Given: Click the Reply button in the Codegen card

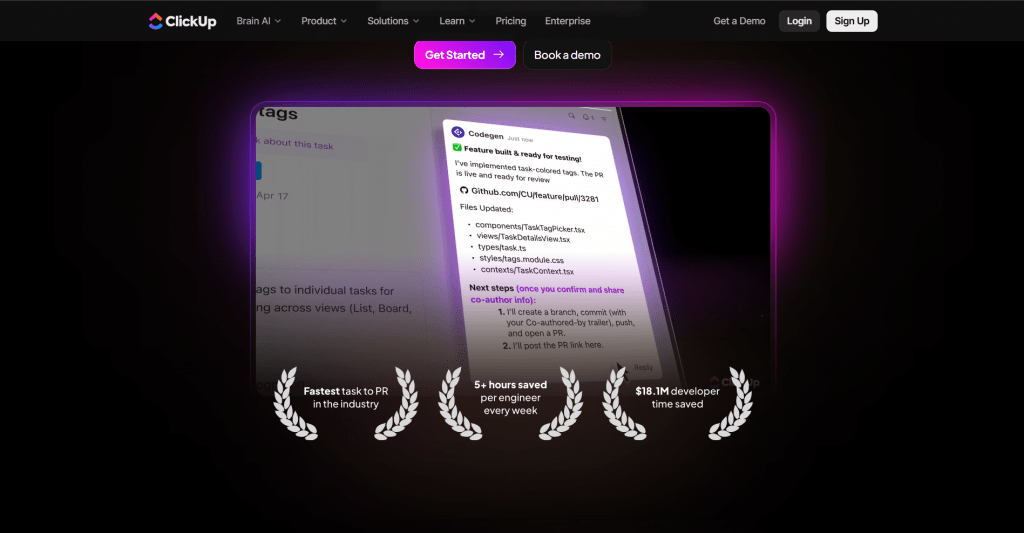Looking at the screenshot, I should click(x=643, y=367).
